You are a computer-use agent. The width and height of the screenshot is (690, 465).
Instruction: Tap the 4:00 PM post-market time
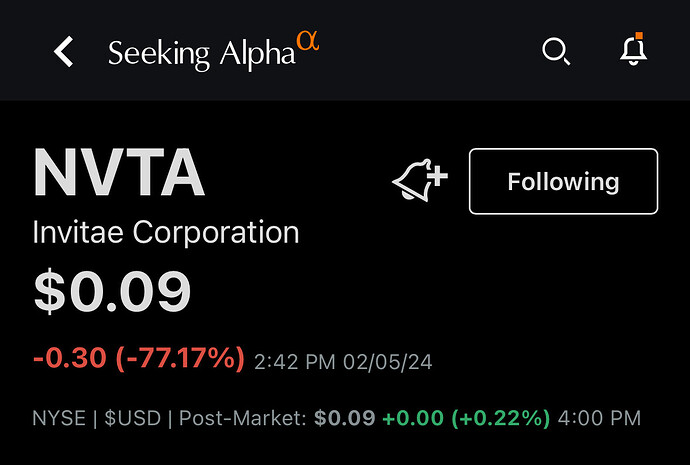tap(599, 418)
